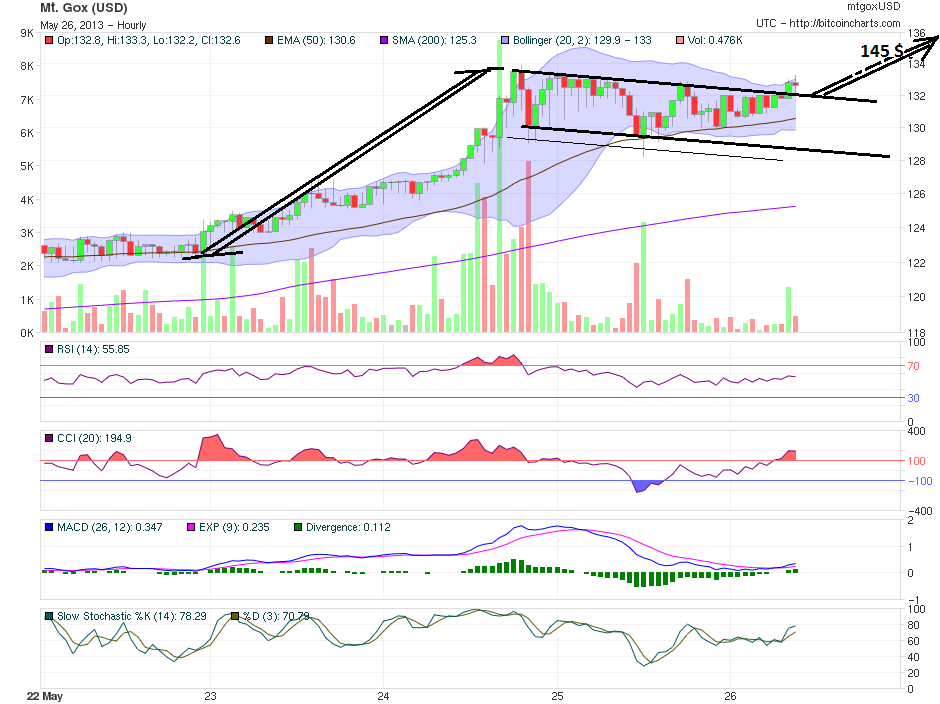Click the '25' date axis label

coord(557,696)
